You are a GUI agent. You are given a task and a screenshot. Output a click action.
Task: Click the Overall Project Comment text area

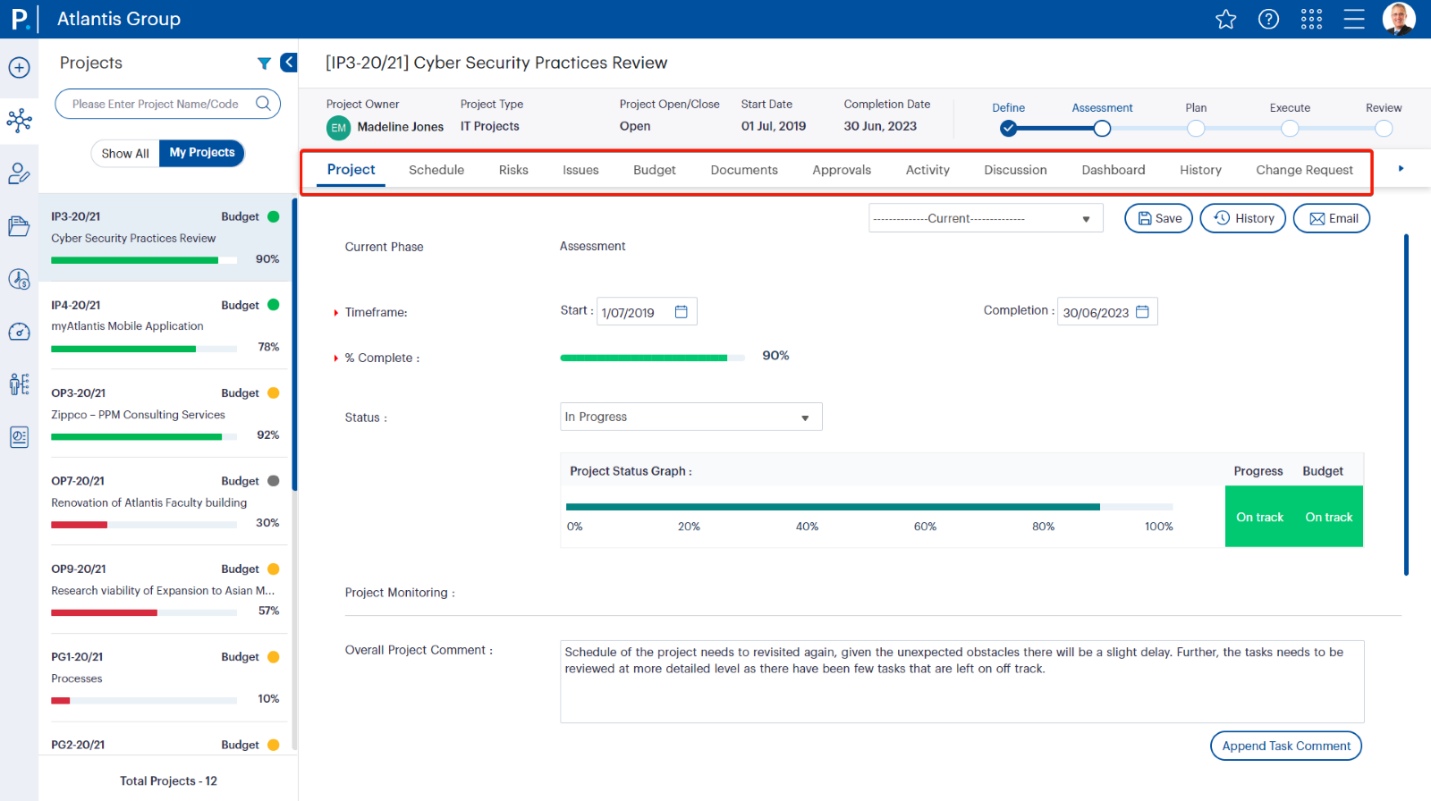pyautogui.click(x=962, y=681)
